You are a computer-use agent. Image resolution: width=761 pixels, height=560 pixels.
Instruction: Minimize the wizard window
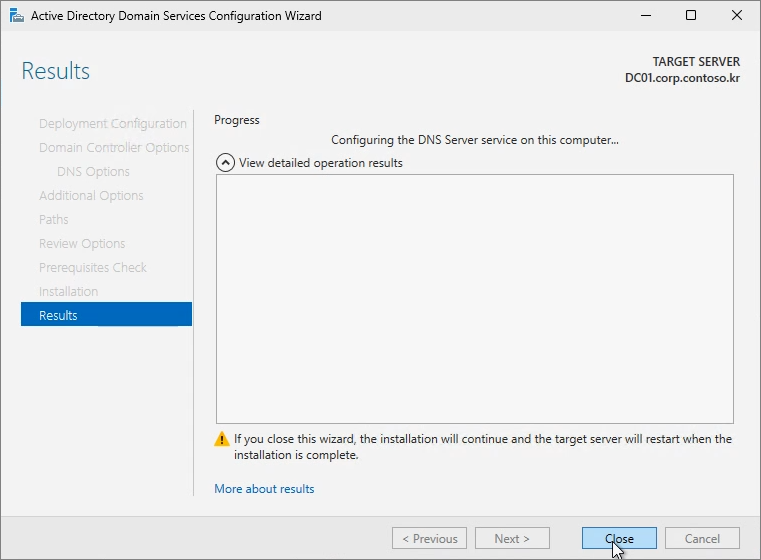[645, 16]
